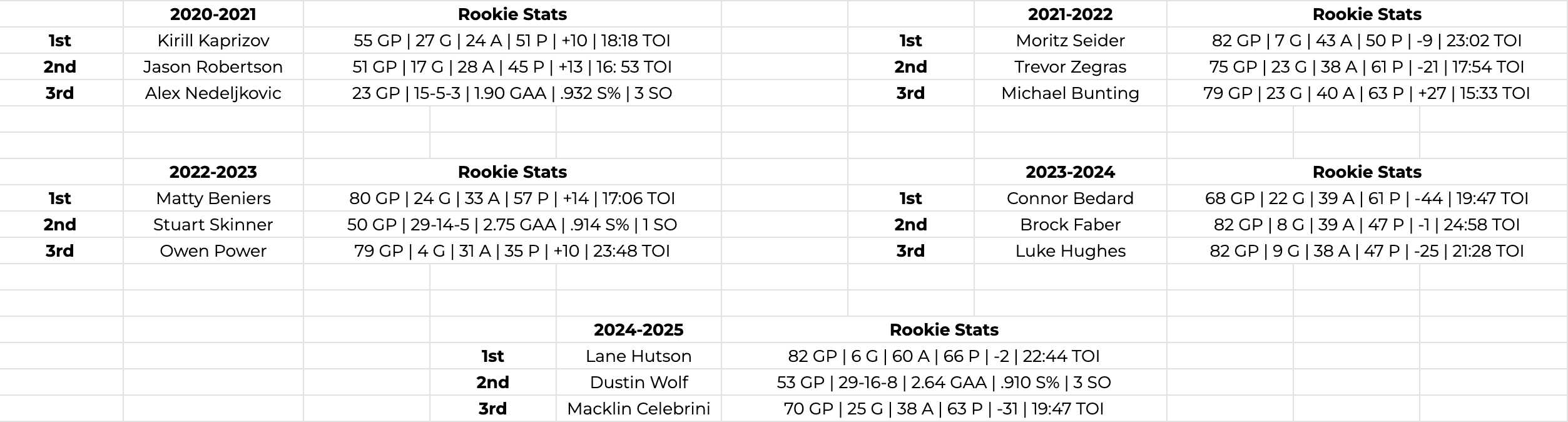Select the Lane Hutson cell
This screenshot has height=422, width=1568.
(638, 356)
